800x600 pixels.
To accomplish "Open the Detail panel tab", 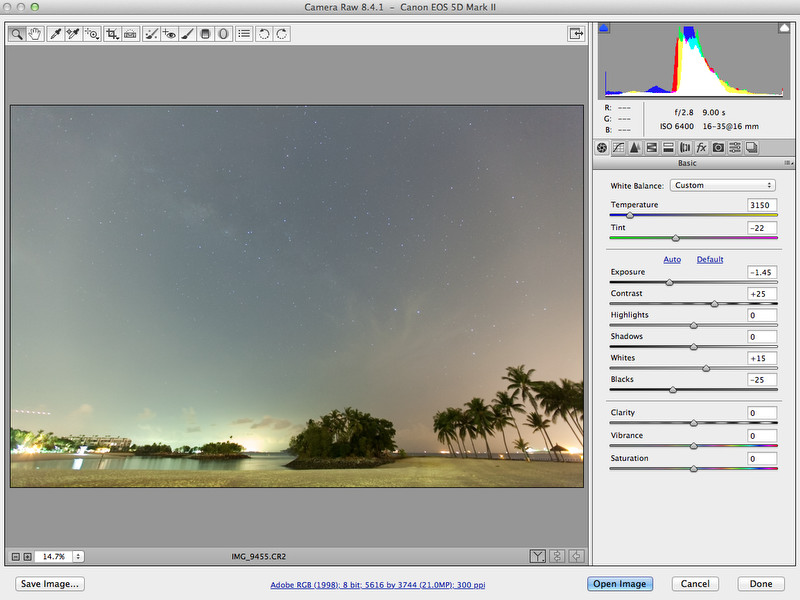I will [x=635, y=147].
